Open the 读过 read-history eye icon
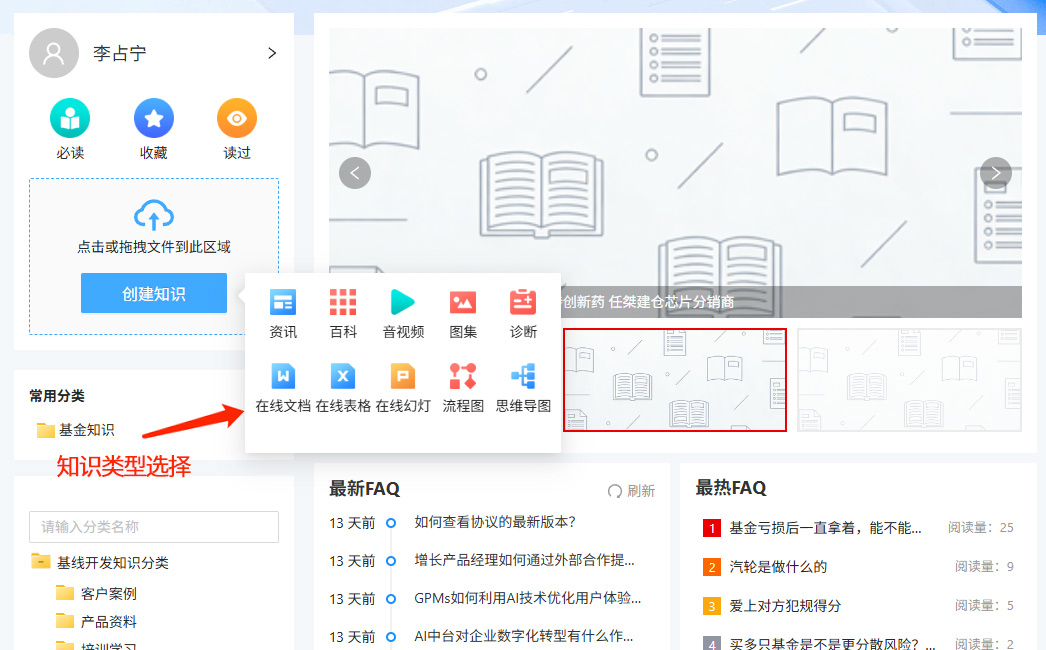The height and width of the screenshot is (650, 1046). 237,119
